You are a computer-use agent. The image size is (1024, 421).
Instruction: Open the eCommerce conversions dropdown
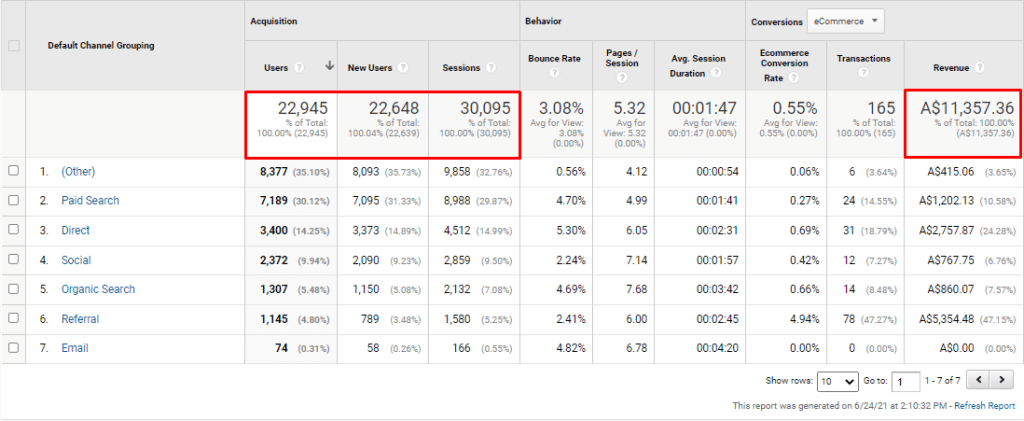(846, 22)
